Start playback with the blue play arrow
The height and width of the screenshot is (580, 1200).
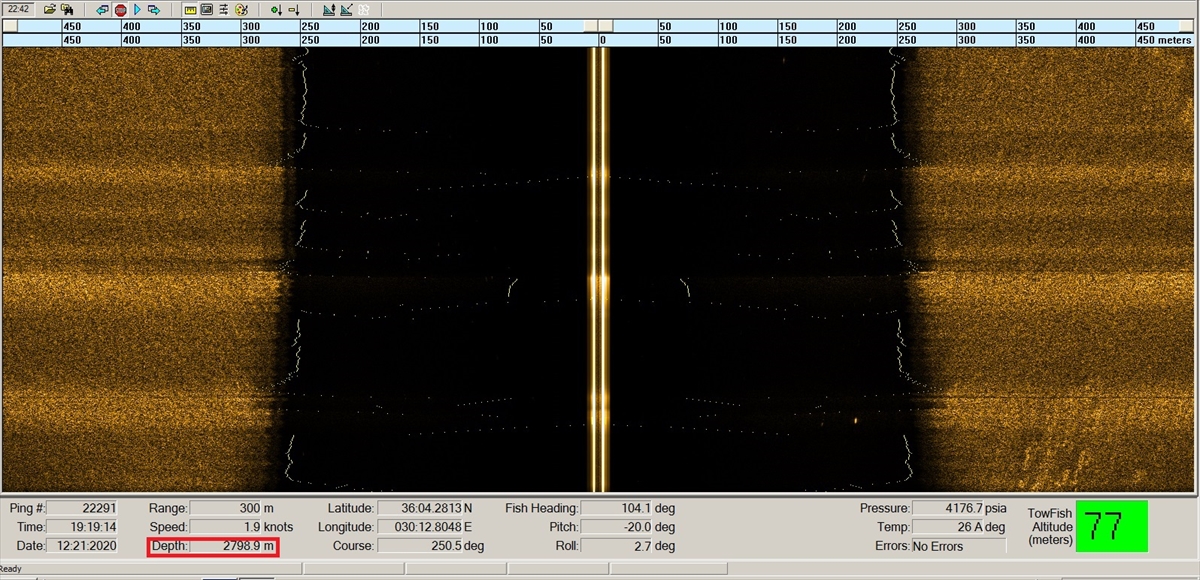pyautogui.click(x=137, y=9)
